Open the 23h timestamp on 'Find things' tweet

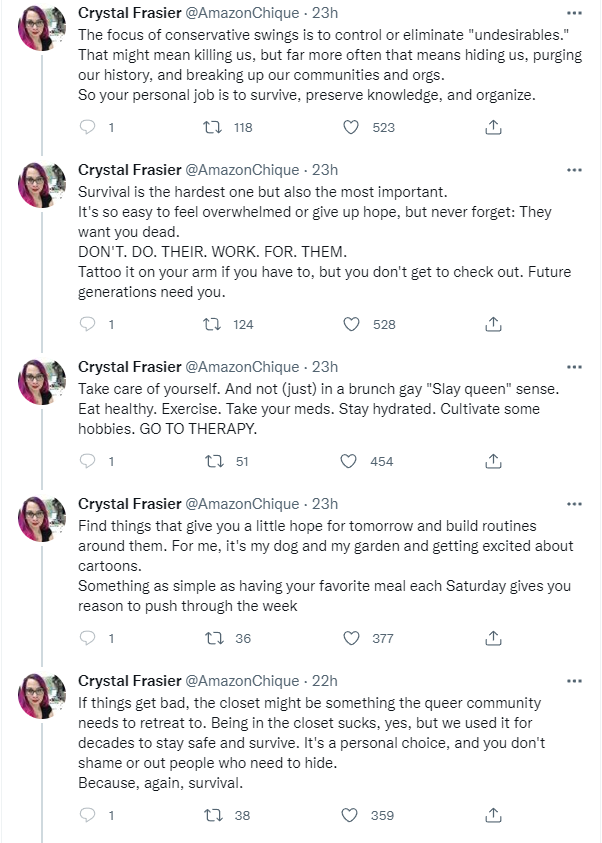(x=325, y=504)
